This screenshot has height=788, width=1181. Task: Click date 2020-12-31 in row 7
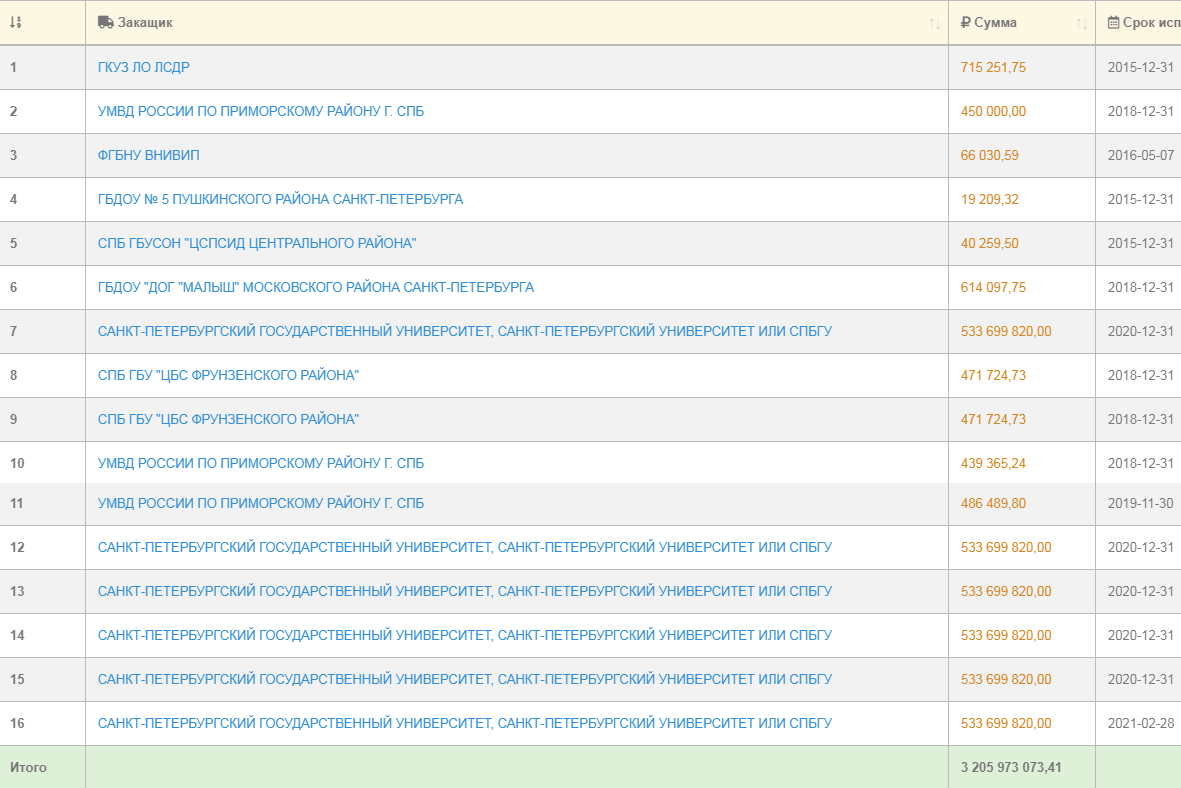pyautogui.click(x=1140, y=331)
